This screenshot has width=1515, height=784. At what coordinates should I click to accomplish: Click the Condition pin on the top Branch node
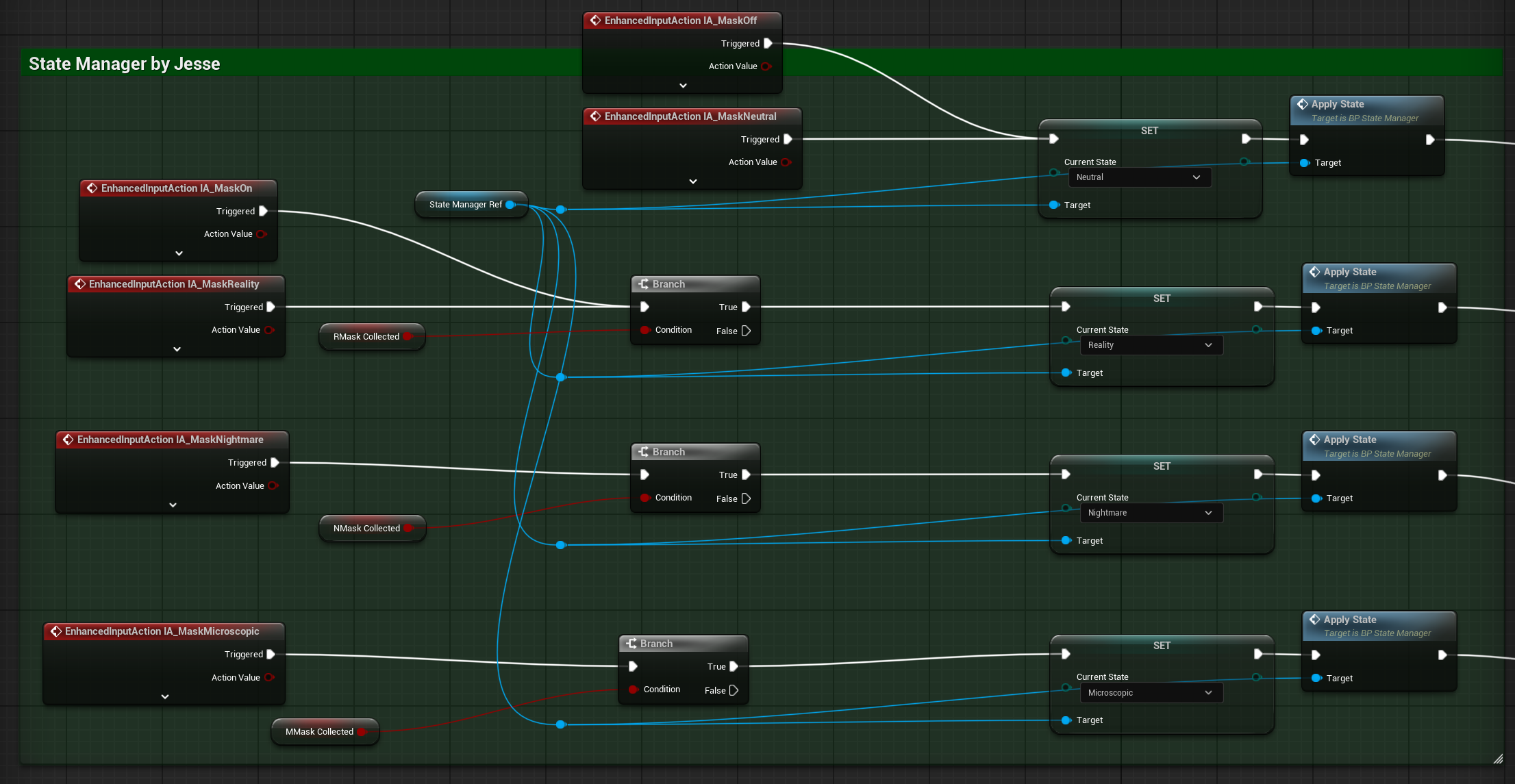pyautogui.click(x=644, y=329)
